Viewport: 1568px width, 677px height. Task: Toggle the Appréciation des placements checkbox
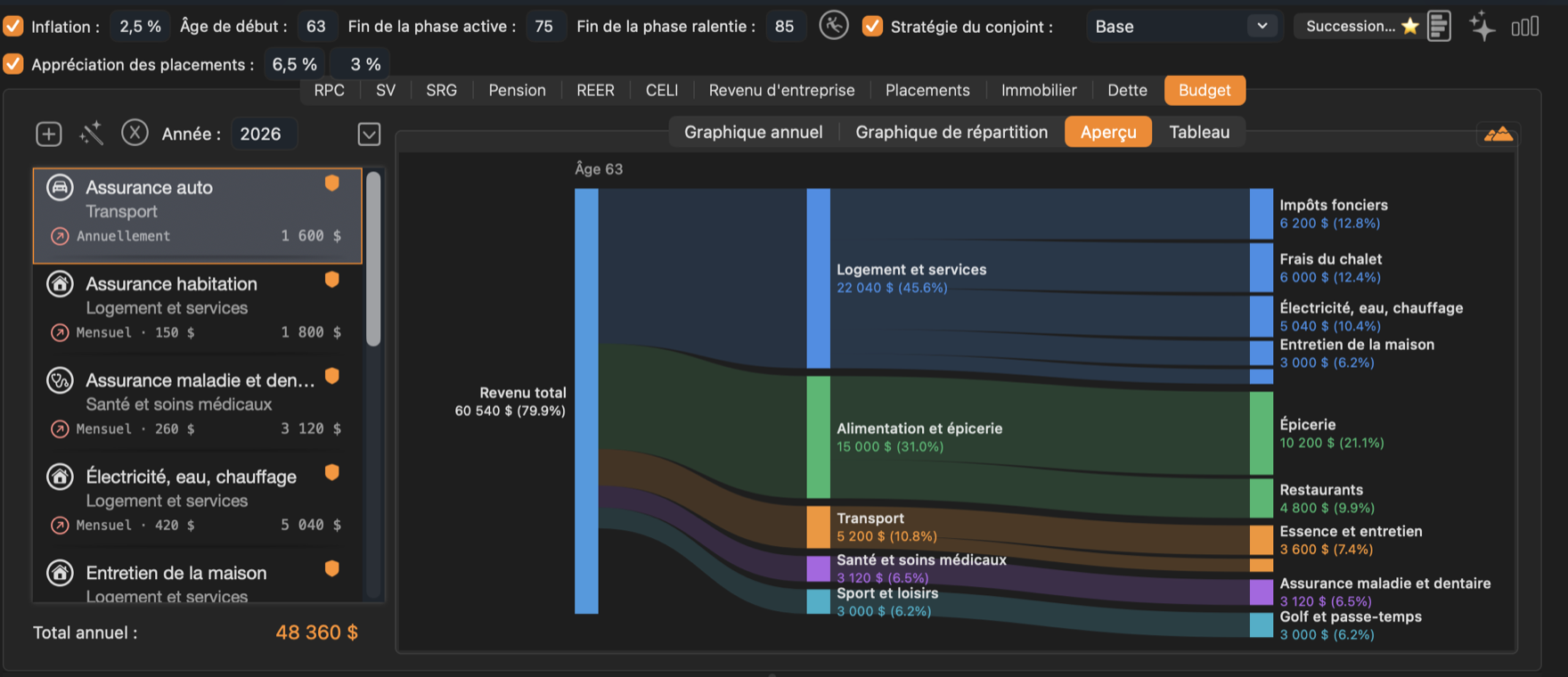(x=13, y=64)
